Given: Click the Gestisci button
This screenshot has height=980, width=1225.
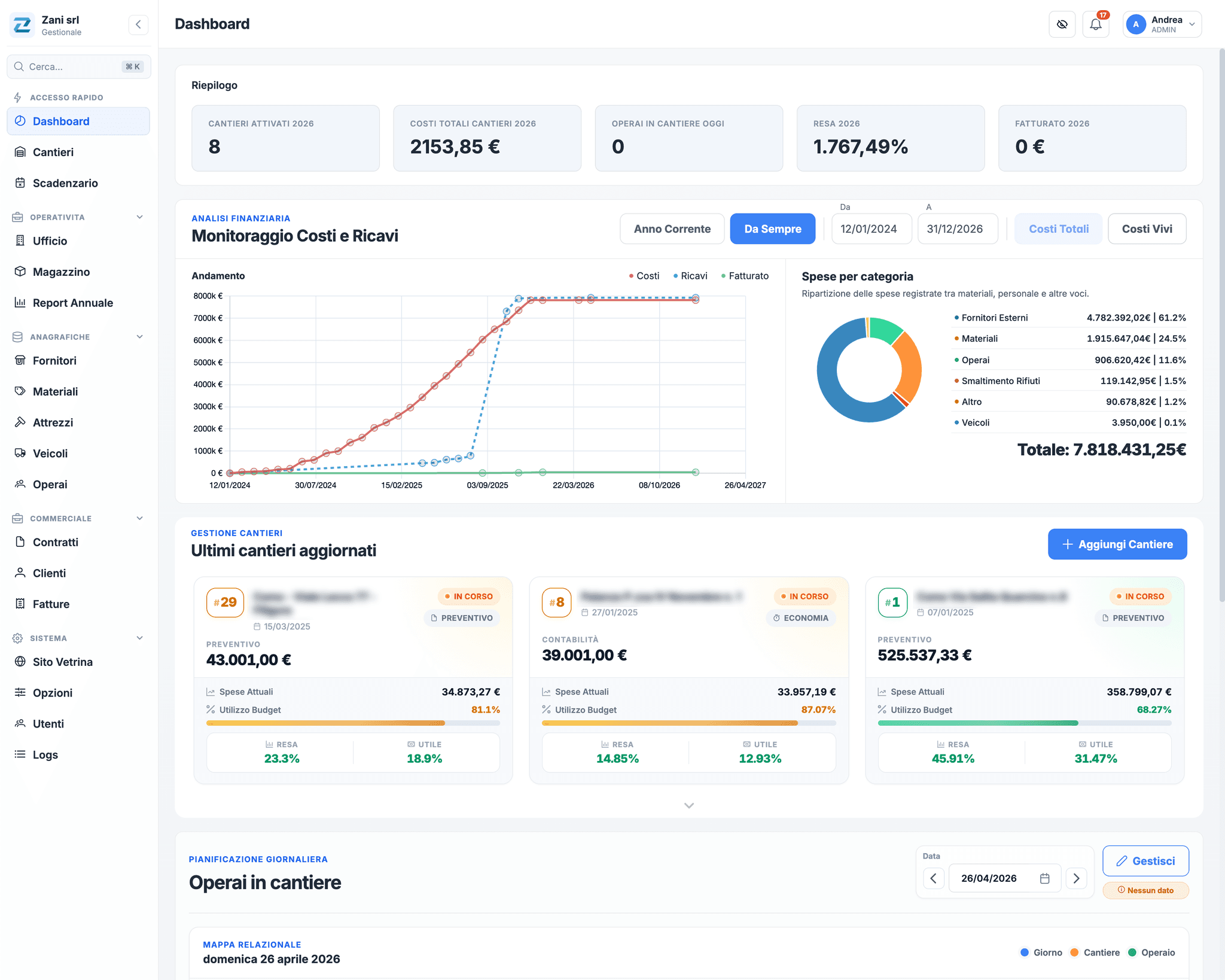Looking at the screenshot, I should pos(1145,861).
